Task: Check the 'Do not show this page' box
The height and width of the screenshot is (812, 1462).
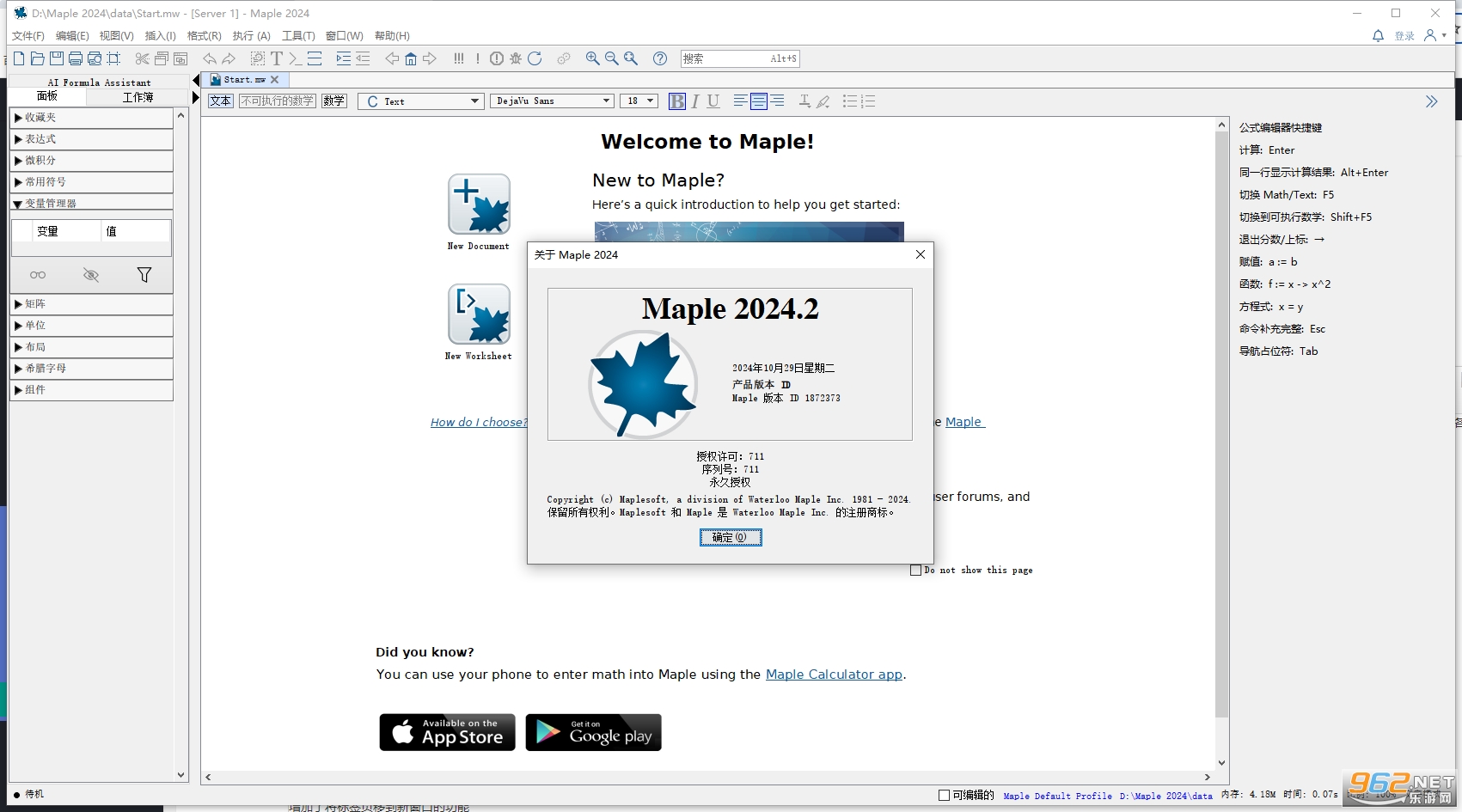Action: point(915,570)
